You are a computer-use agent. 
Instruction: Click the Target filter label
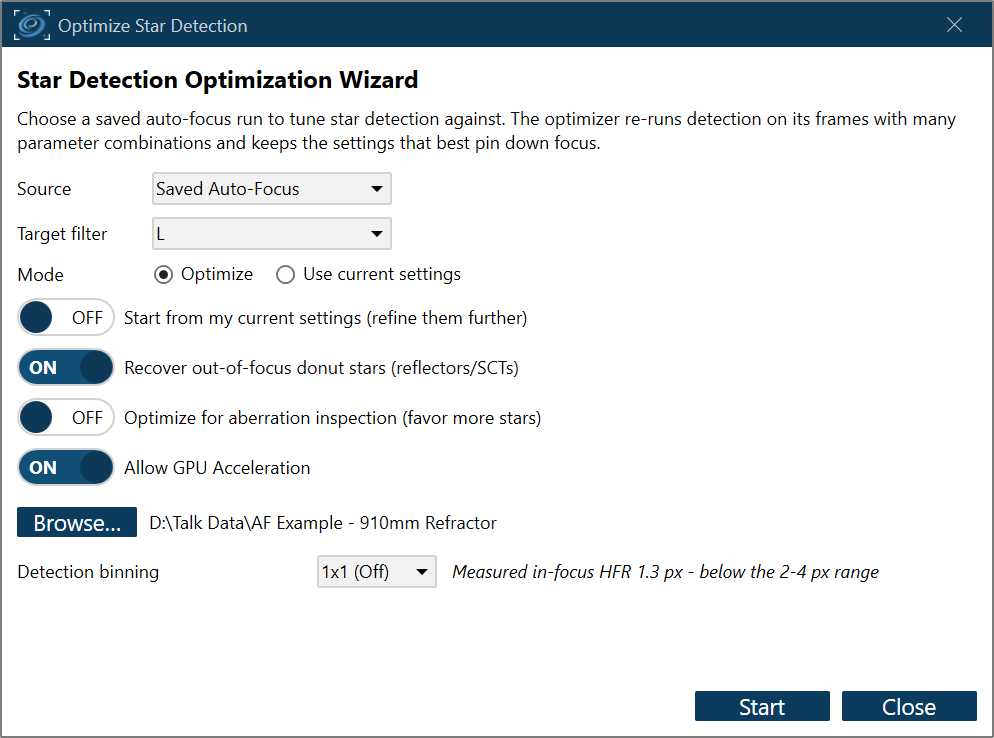click(62, 234)
